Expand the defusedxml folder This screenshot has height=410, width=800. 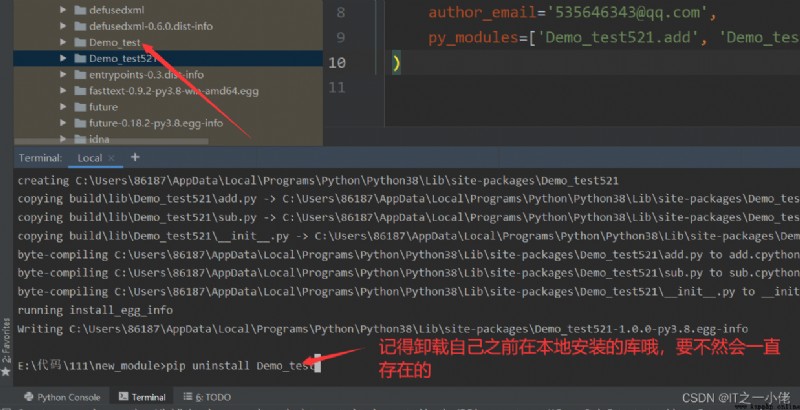(63, 10)
